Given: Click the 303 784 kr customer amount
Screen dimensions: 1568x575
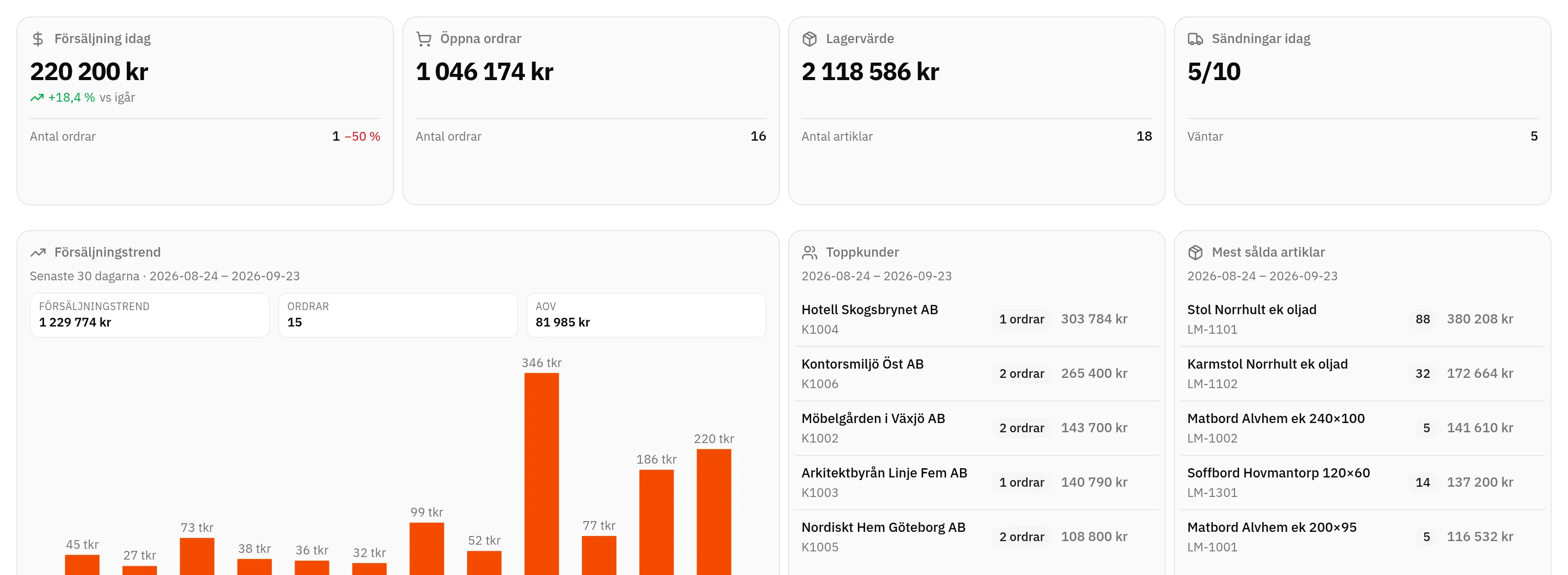Looking at the screenshot, I should [1094, 319].
